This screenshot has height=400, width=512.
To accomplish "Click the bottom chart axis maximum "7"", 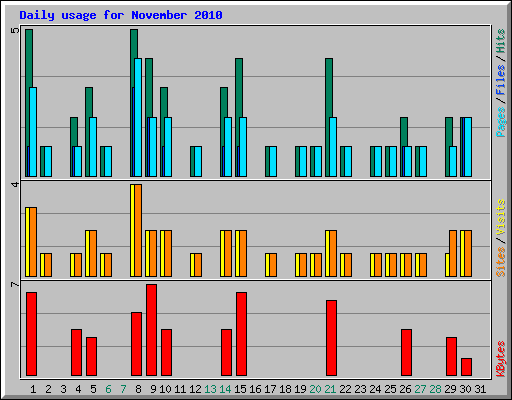I will [x=15, y=284].
